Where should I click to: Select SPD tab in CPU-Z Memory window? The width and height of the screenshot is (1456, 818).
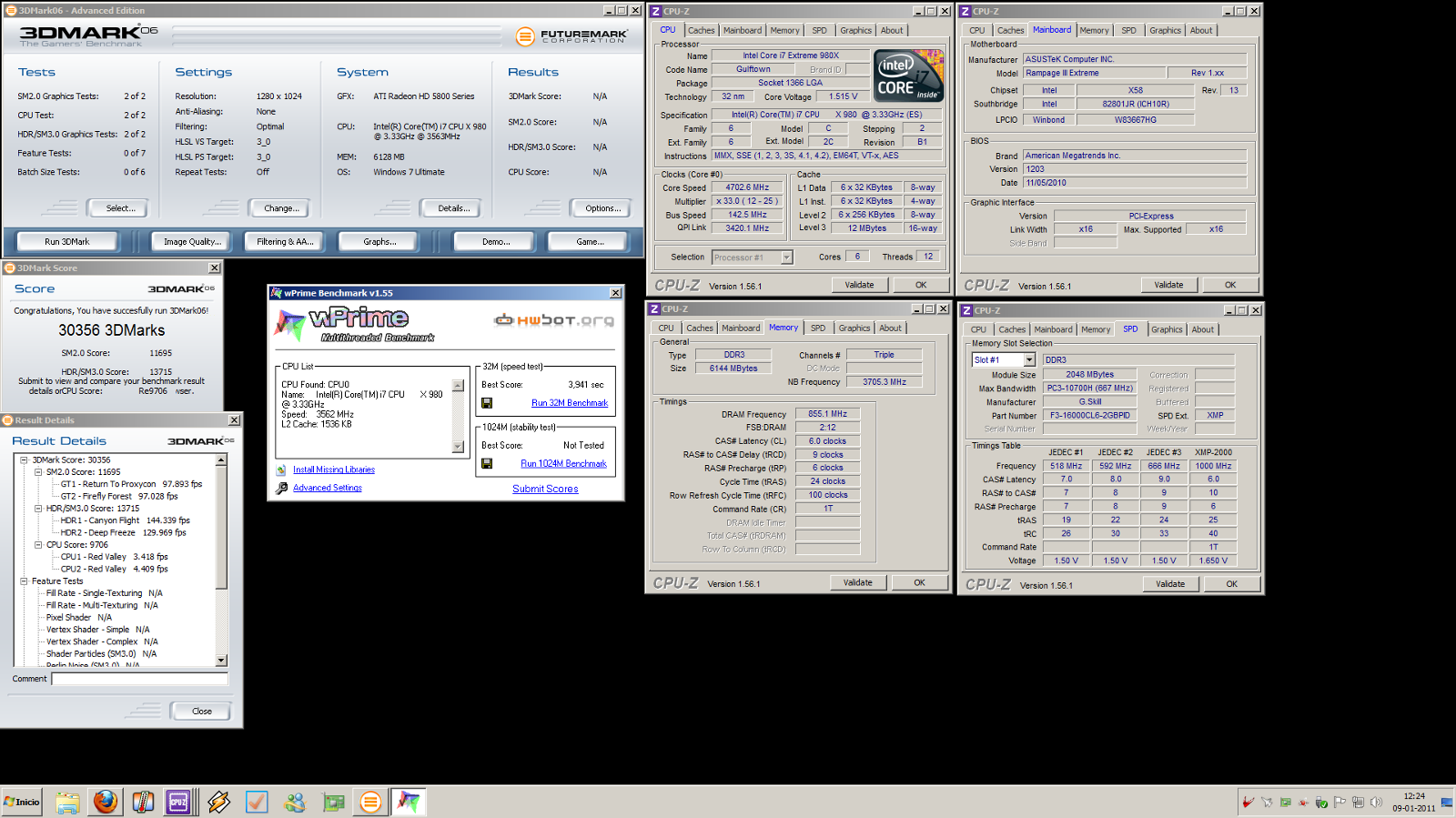pos(818,328)
